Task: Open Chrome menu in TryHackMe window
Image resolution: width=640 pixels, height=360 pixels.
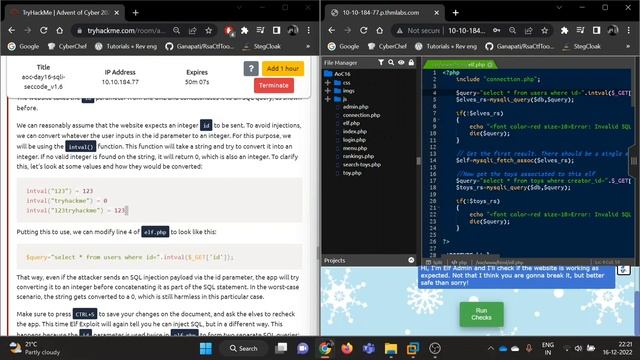Action: (x=309, y=31)
